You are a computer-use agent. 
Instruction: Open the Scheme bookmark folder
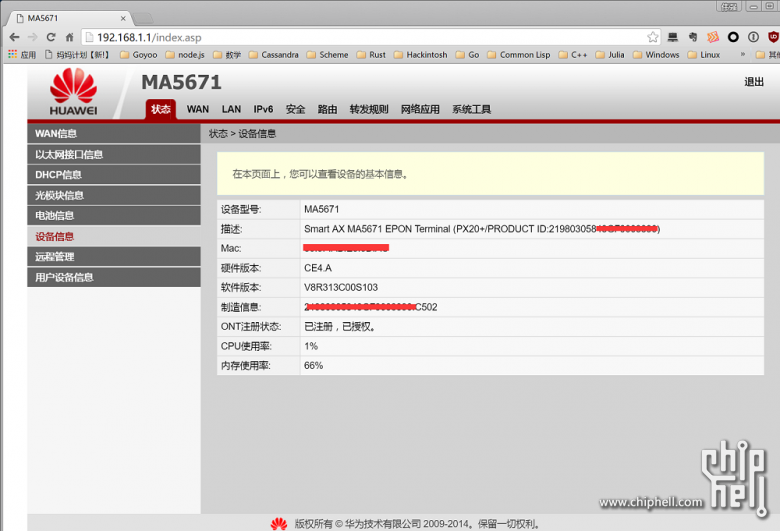coord(327,55)
